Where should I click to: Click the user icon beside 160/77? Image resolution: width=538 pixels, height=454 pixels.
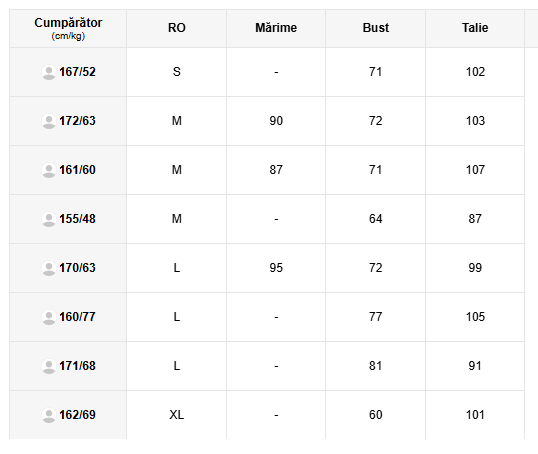coord(49,317)
